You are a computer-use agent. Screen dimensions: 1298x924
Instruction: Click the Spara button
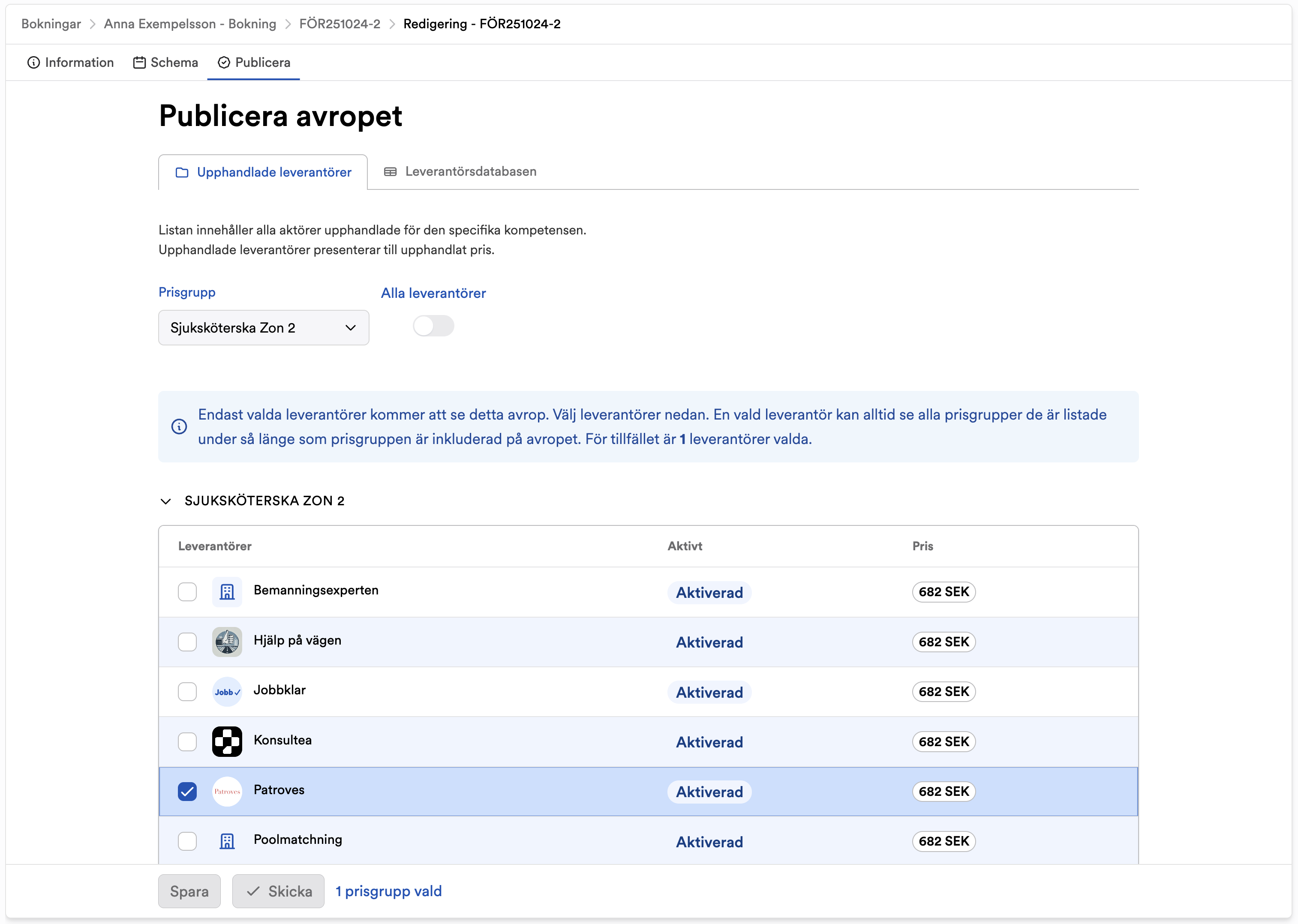tap(189, 891)
